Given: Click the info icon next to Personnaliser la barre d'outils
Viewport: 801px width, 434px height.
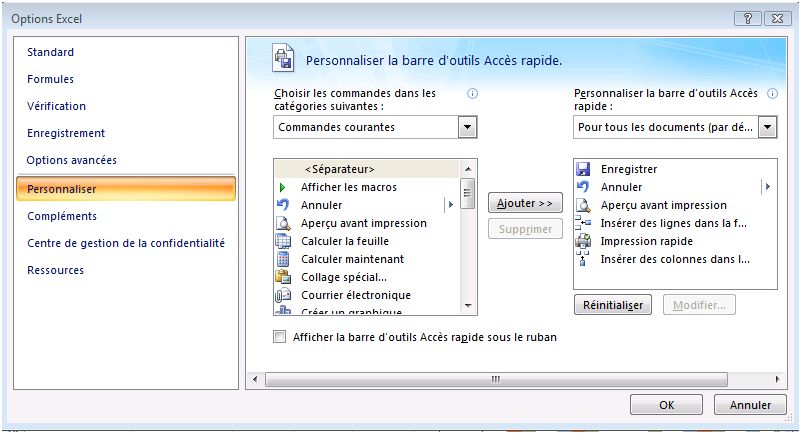Looking at the screenshot, I should (772, 93).
